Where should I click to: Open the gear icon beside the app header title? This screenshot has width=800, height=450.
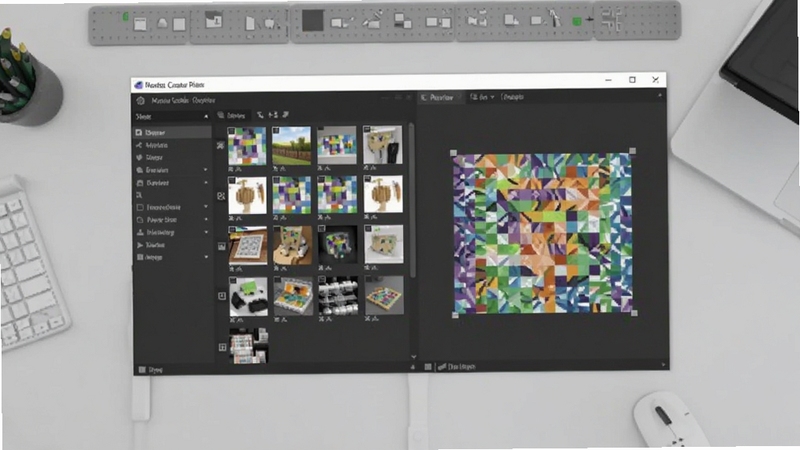pyautogui.click(x=141, y=101)
